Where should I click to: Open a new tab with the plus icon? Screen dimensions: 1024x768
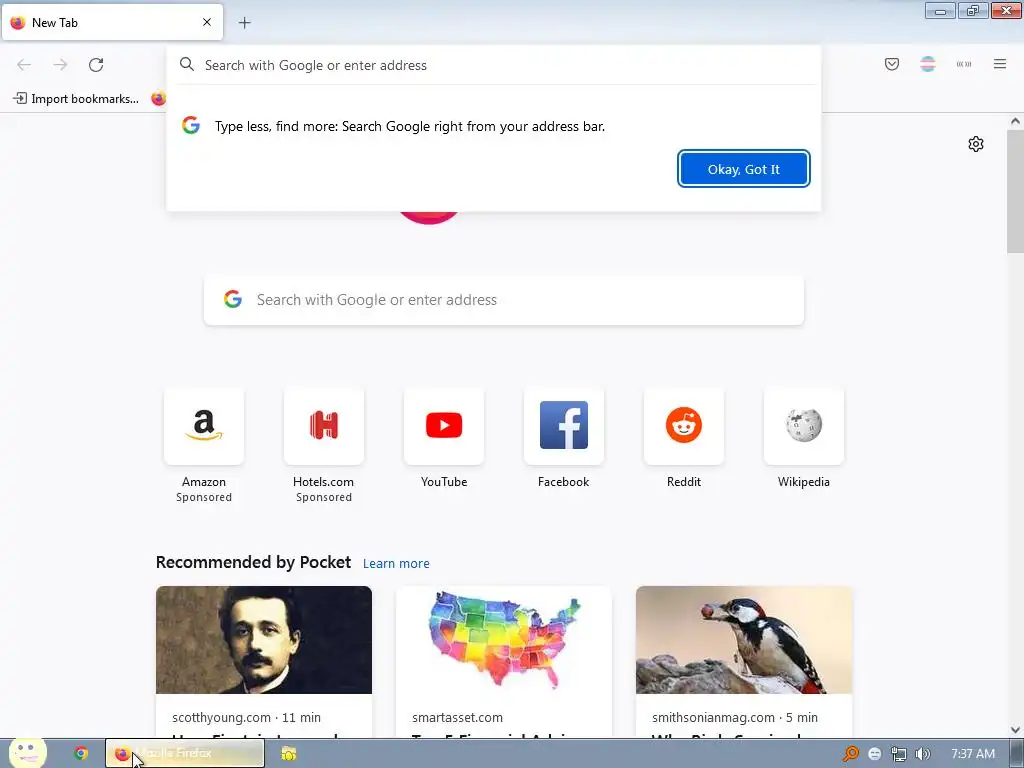coord(244,23)
